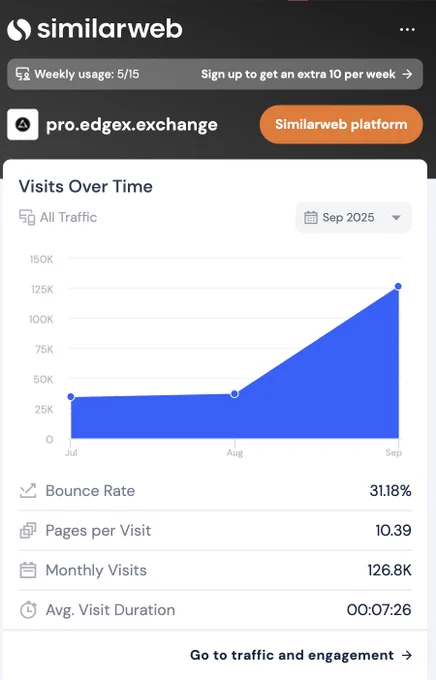Expand the date picker dropdown arrow
The height and width of the screenshot is (680, 436).
(x=396, y=218)
